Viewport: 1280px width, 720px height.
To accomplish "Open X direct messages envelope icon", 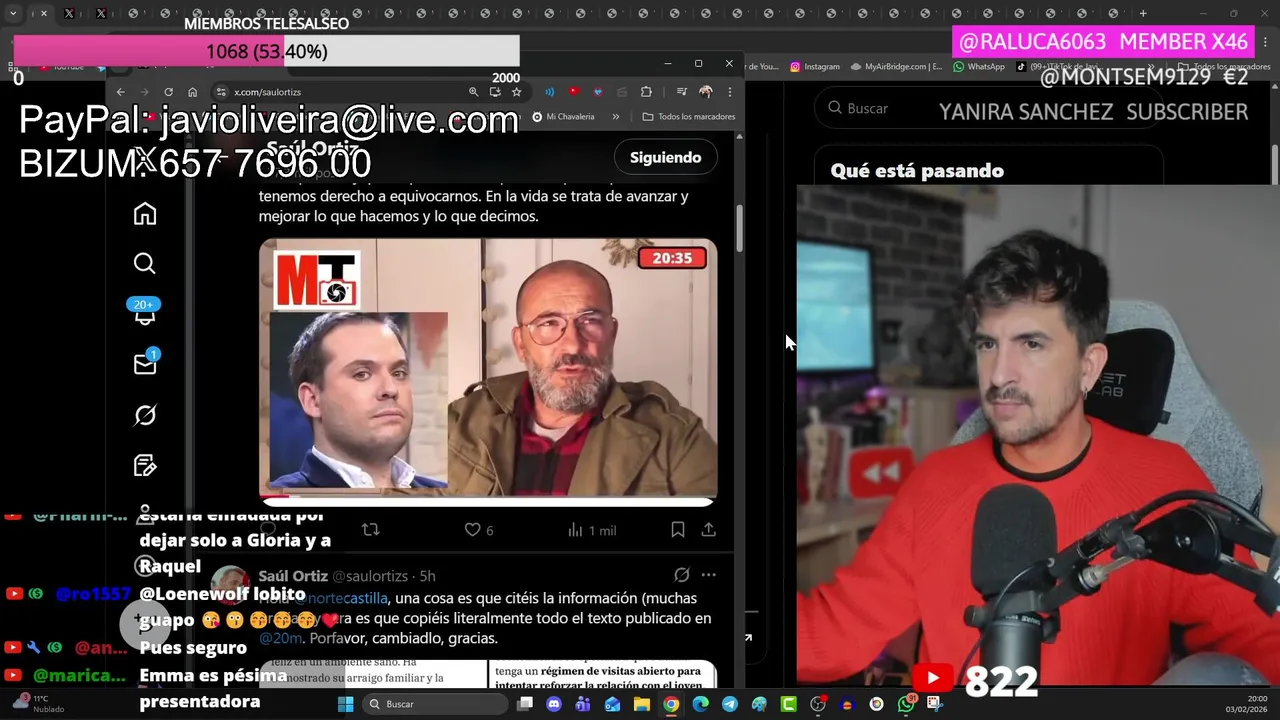I will pos(145,364).
